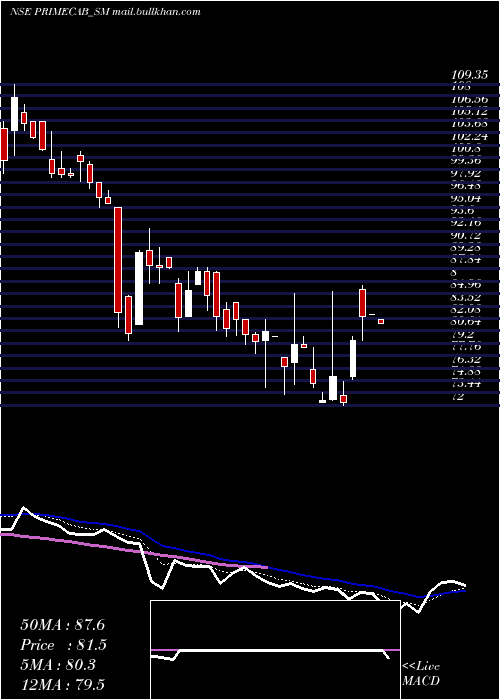The image size is (500, 700).
Task: Click the 72 bottom price axis label
Action: point(458,396)
